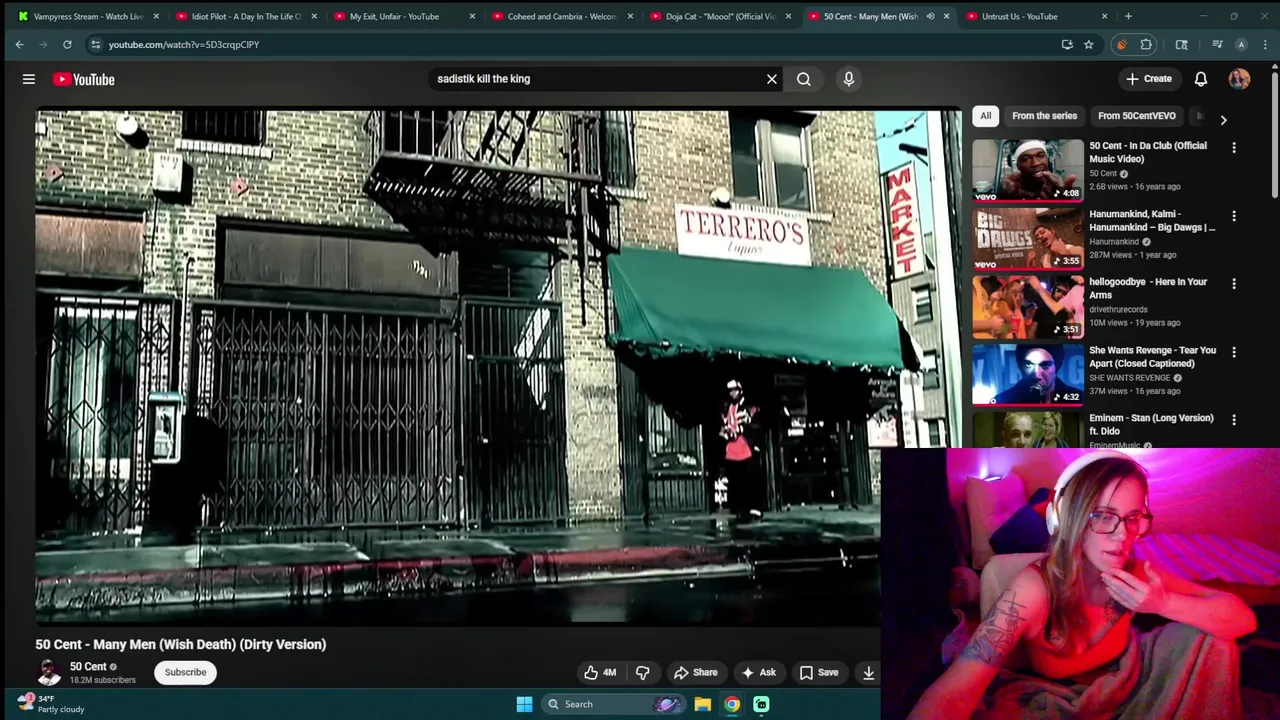Go to YouTube home via logo
This screenshot has height=720, width=1280.
pyautogui.click(x=84, y=79)
